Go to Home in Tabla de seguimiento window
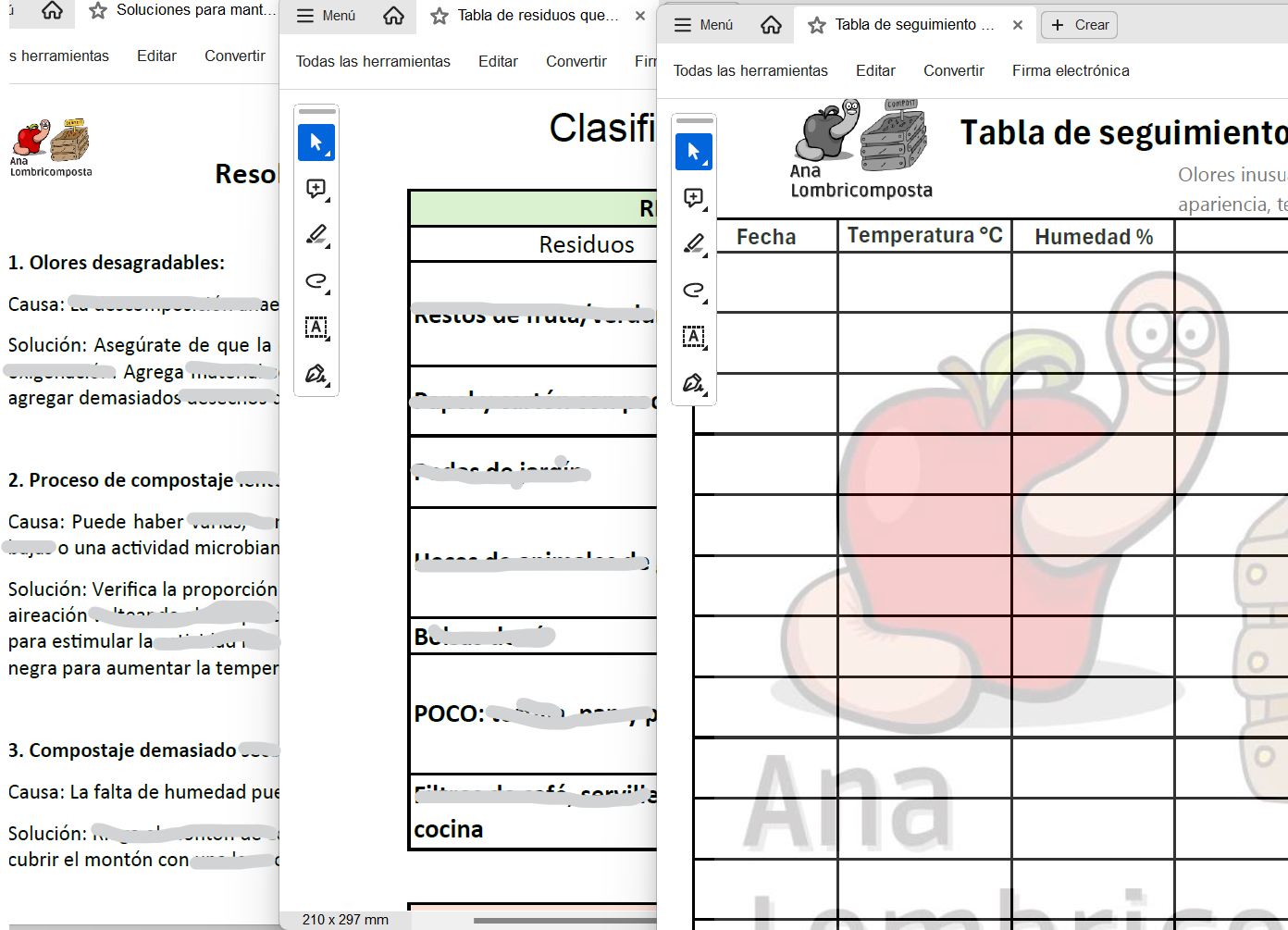1288x930 pixels. [x=771, y=25]
